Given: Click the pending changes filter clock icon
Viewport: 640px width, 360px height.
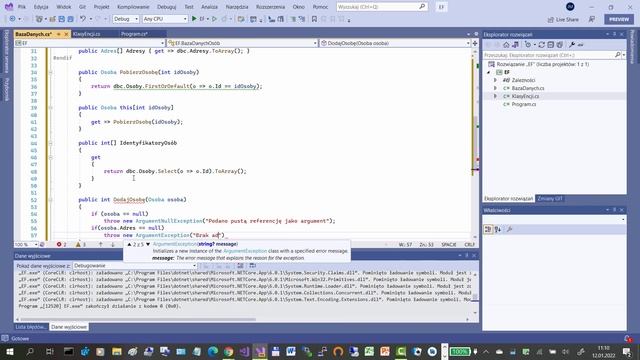Looking at the screenshot, I should coord(528,44).
